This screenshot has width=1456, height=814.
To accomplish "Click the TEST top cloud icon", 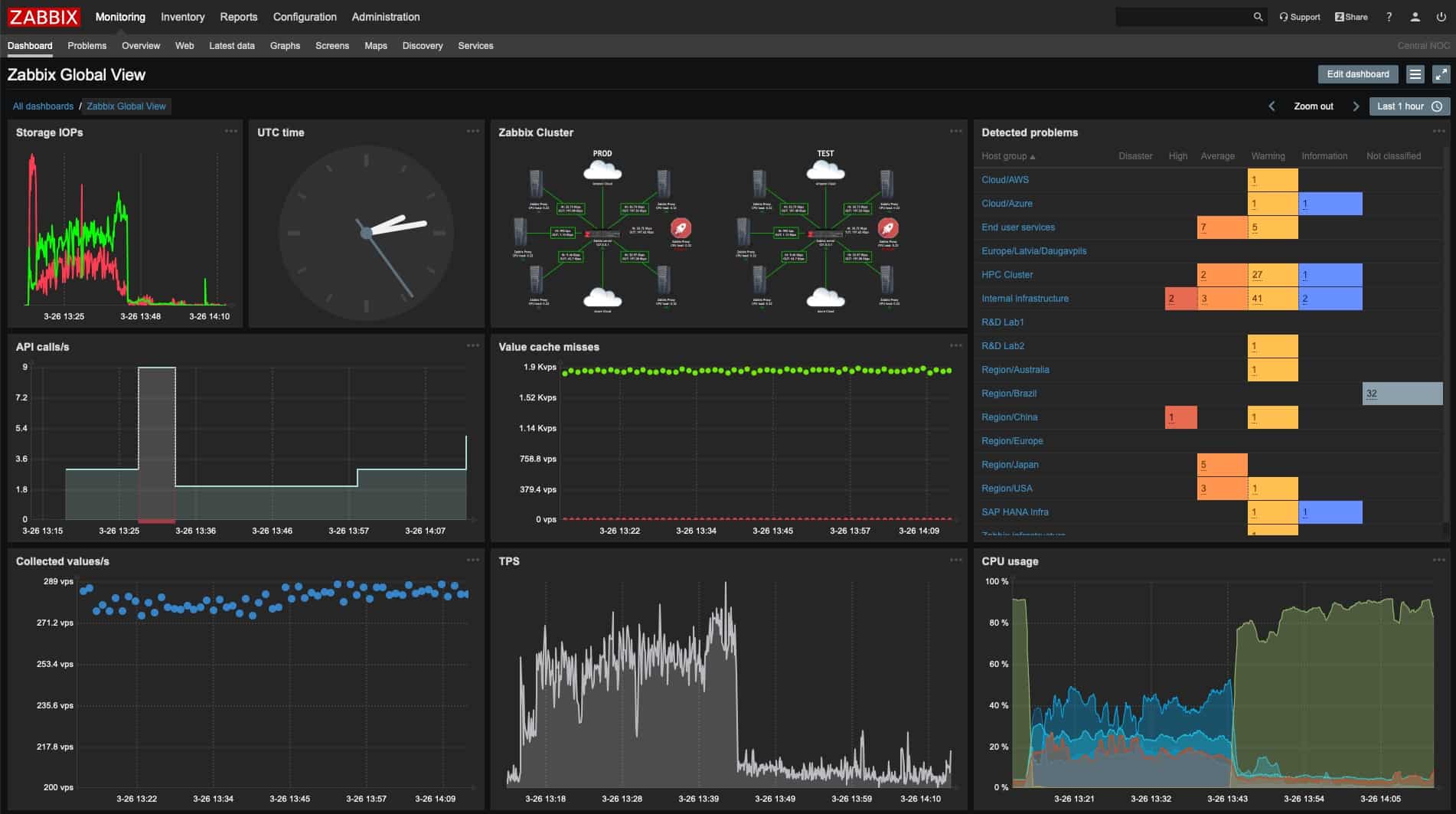I will (x=825, y=170).
